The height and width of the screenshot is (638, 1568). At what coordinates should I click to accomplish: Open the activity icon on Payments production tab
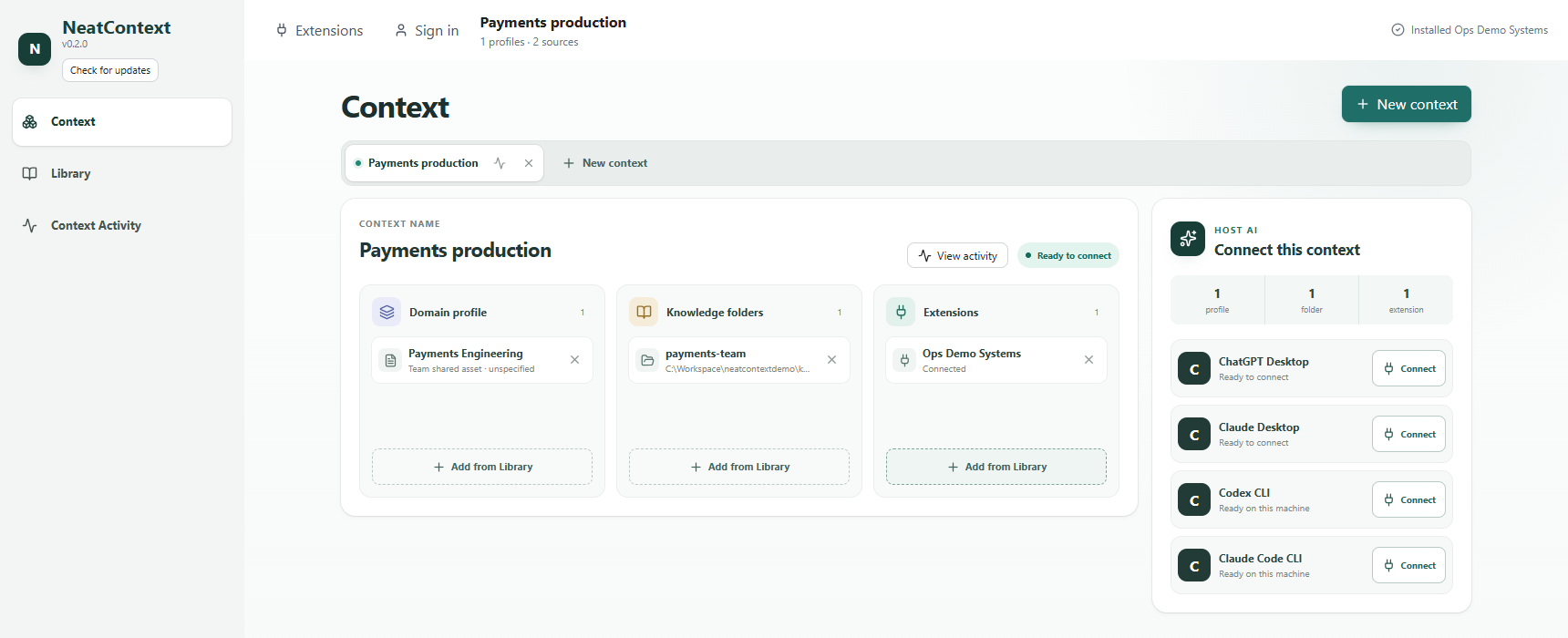click(x=500, y=163)
